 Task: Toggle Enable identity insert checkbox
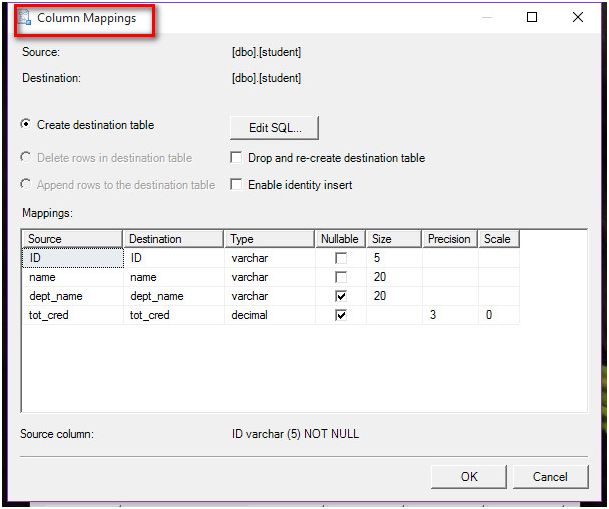click(x=236, y=184)
